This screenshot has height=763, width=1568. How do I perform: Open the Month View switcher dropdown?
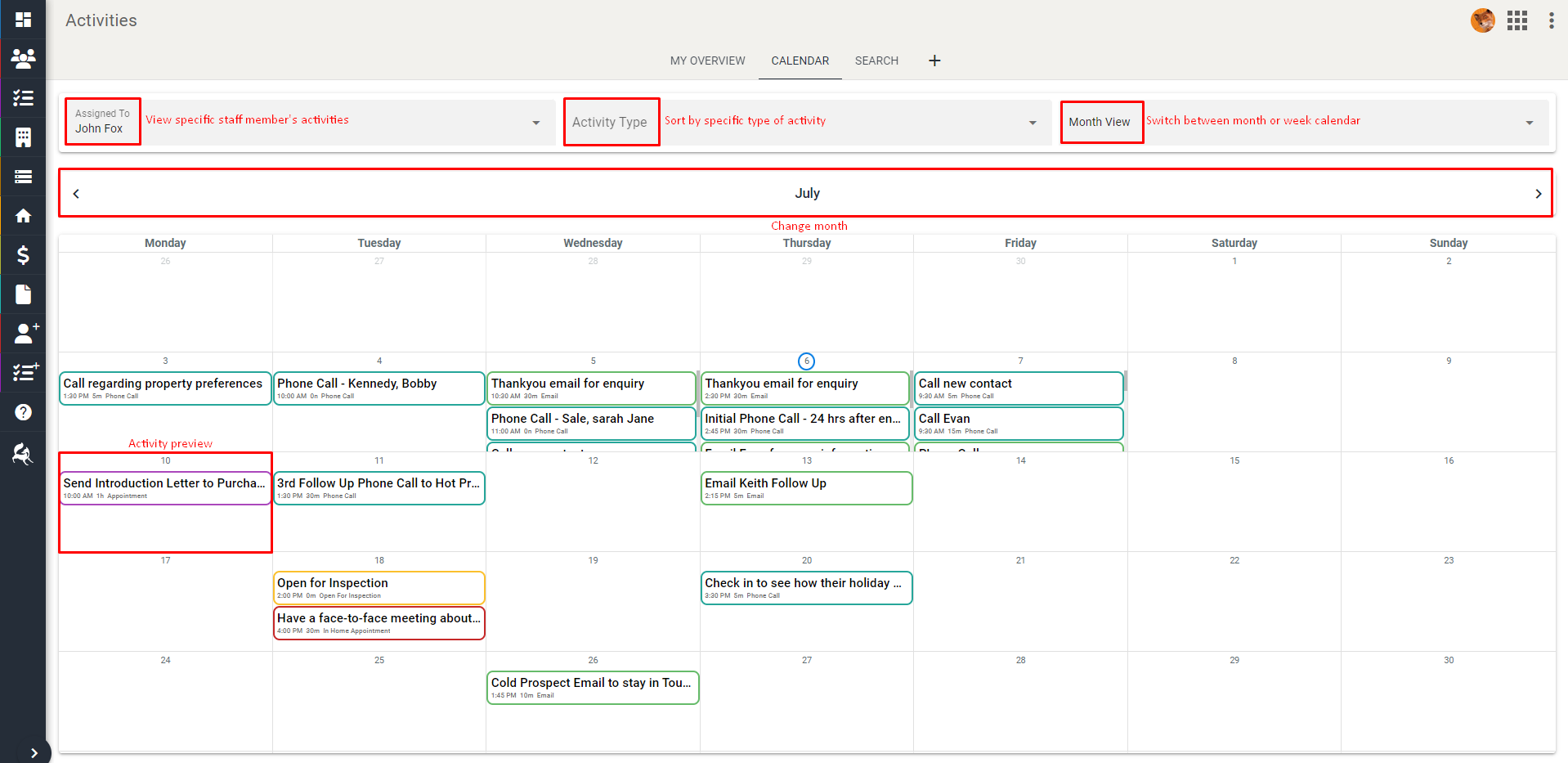1528,122
